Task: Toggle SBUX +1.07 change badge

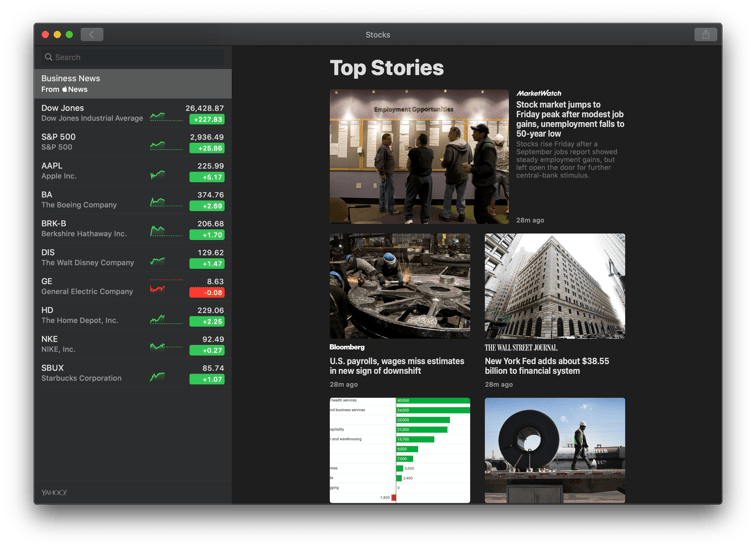Action: [207, 379]
